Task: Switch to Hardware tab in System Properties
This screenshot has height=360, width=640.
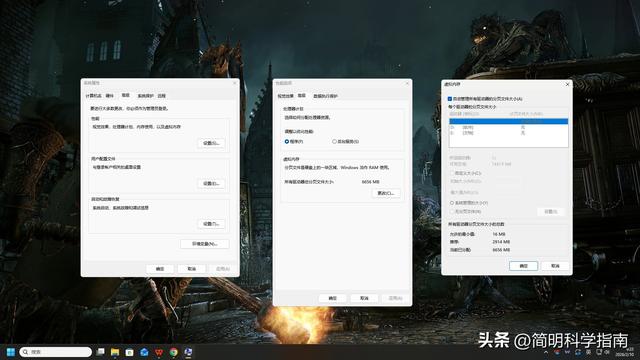Action: coord(110,96)
